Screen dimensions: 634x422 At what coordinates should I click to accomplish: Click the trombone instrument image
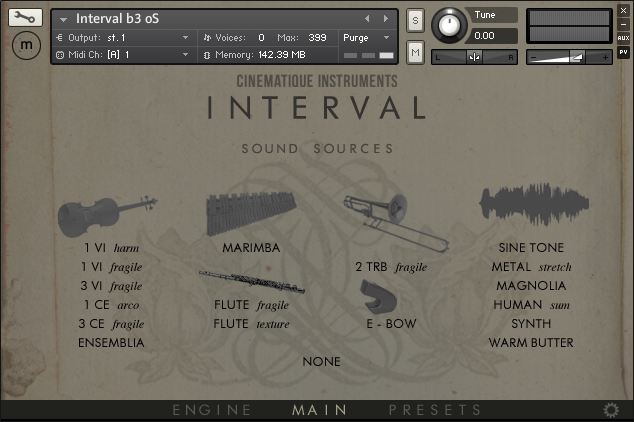[x=394, y=222]
